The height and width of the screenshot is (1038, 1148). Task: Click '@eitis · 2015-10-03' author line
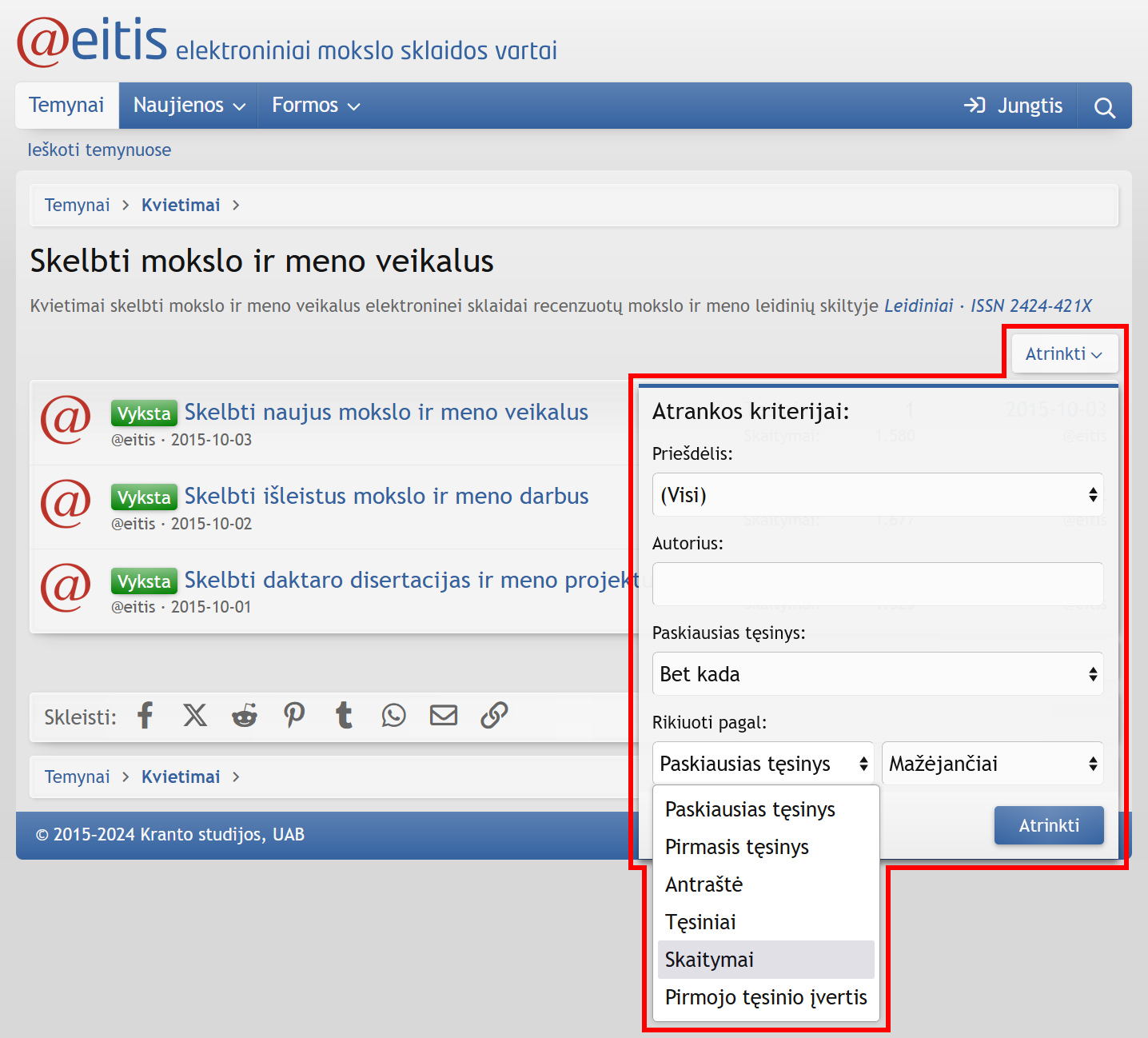181,440
